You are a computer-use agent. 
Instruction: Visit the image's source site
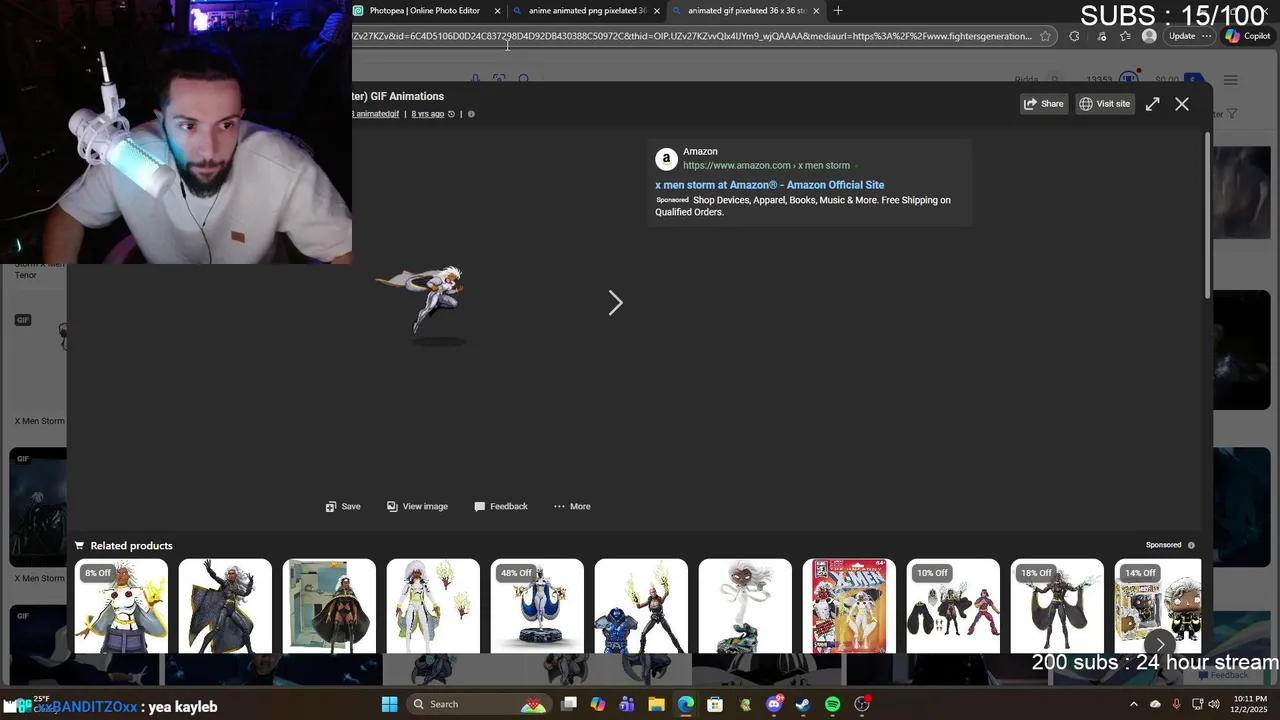click(1104, 104)
